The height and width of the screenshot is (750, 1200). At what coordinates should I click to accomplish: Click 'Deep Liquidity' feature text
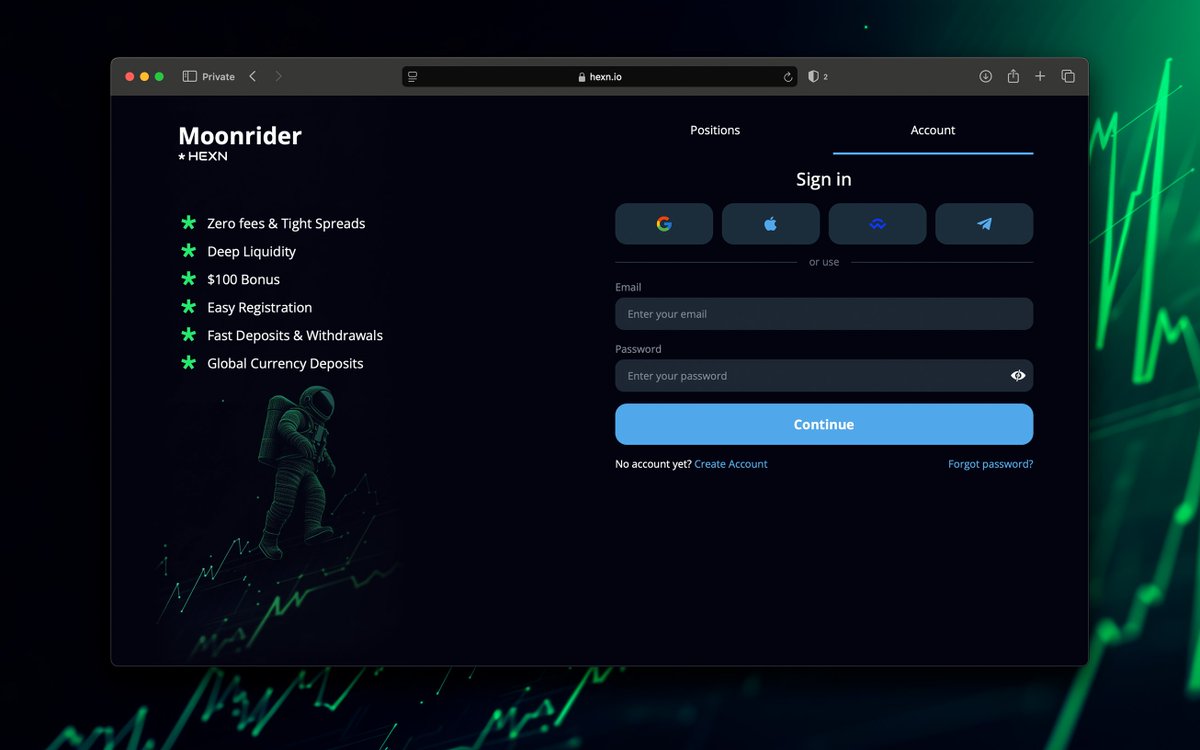pos(251,252)
